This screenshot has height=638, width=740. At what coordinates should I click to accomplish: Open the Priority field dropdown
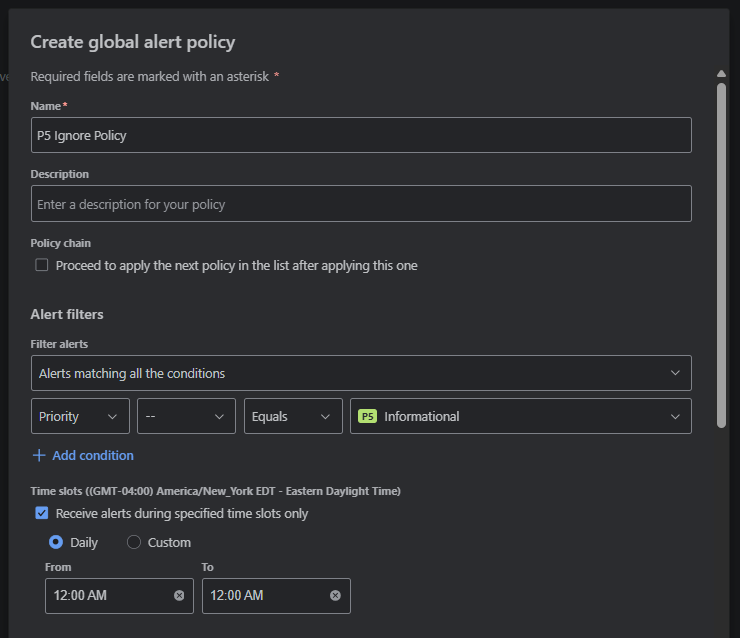tap(80, 416)
